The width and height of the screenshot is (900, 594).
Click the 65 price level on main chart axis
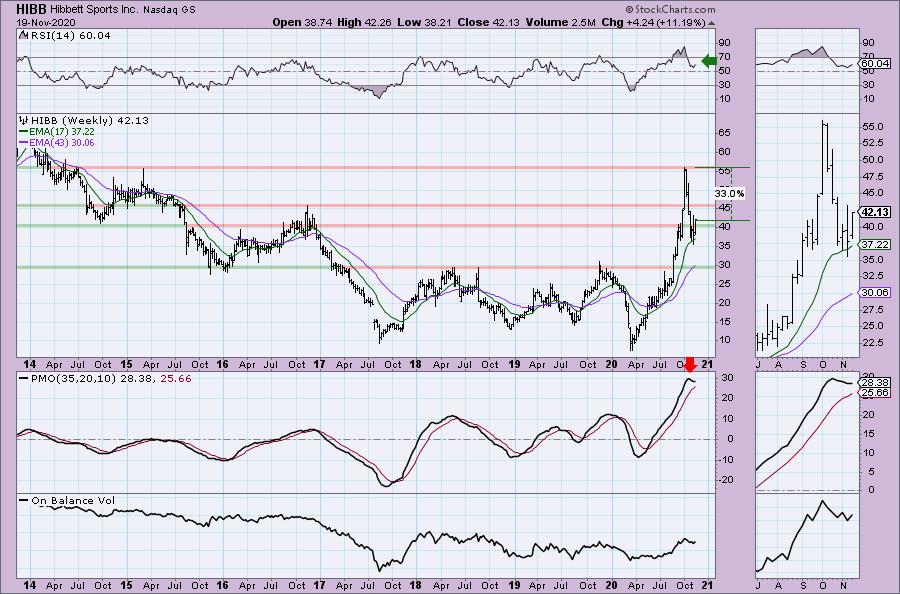tap(724, 133)
